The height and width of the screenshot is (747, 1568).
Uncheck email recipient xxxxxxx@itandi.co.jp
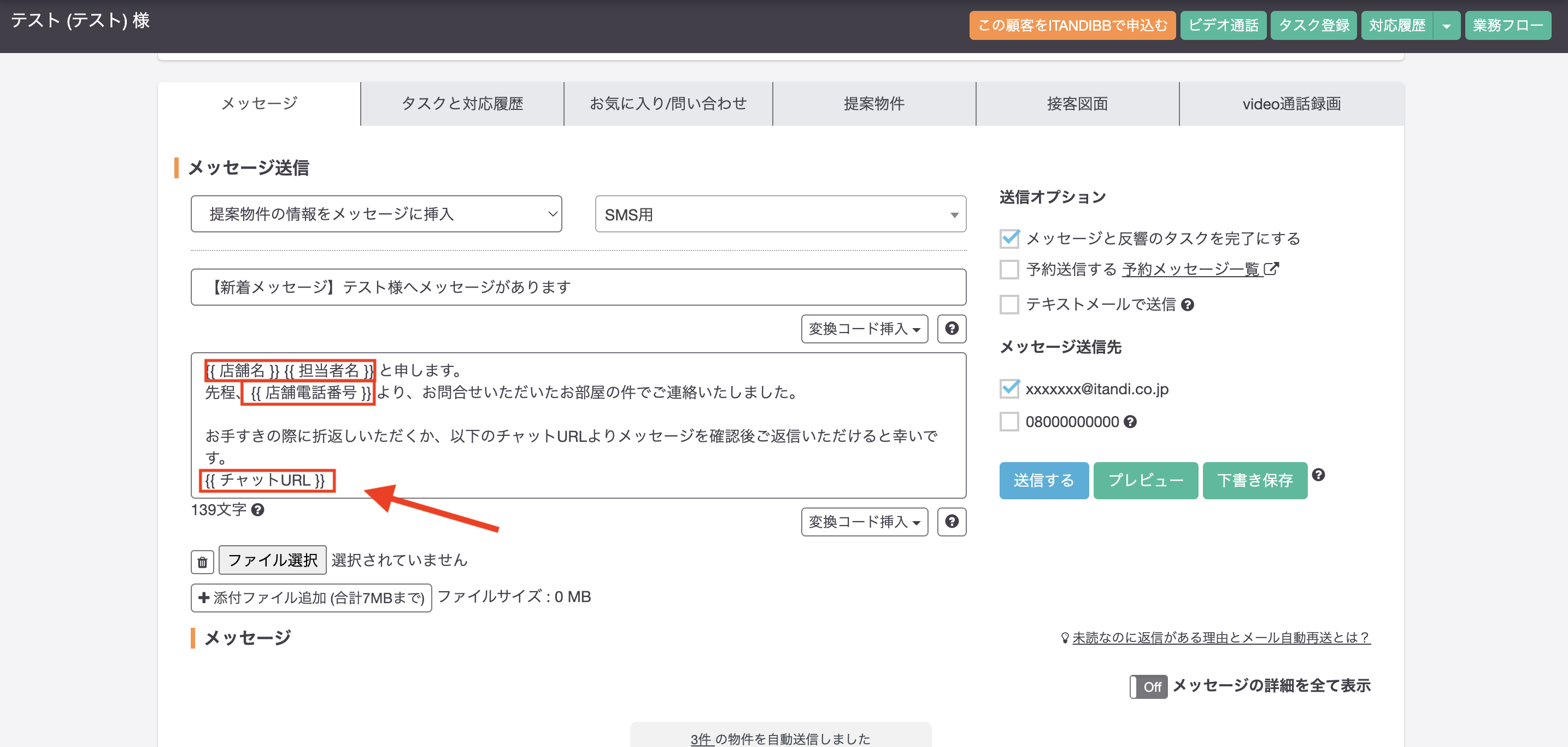pyautogui.click(x=1009, y=388)
